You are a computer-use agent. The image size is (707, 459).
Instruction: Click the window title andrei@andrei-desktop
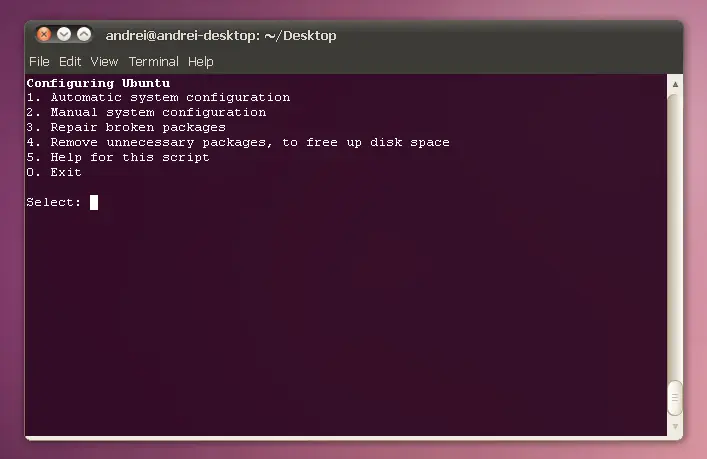(221, 35)
